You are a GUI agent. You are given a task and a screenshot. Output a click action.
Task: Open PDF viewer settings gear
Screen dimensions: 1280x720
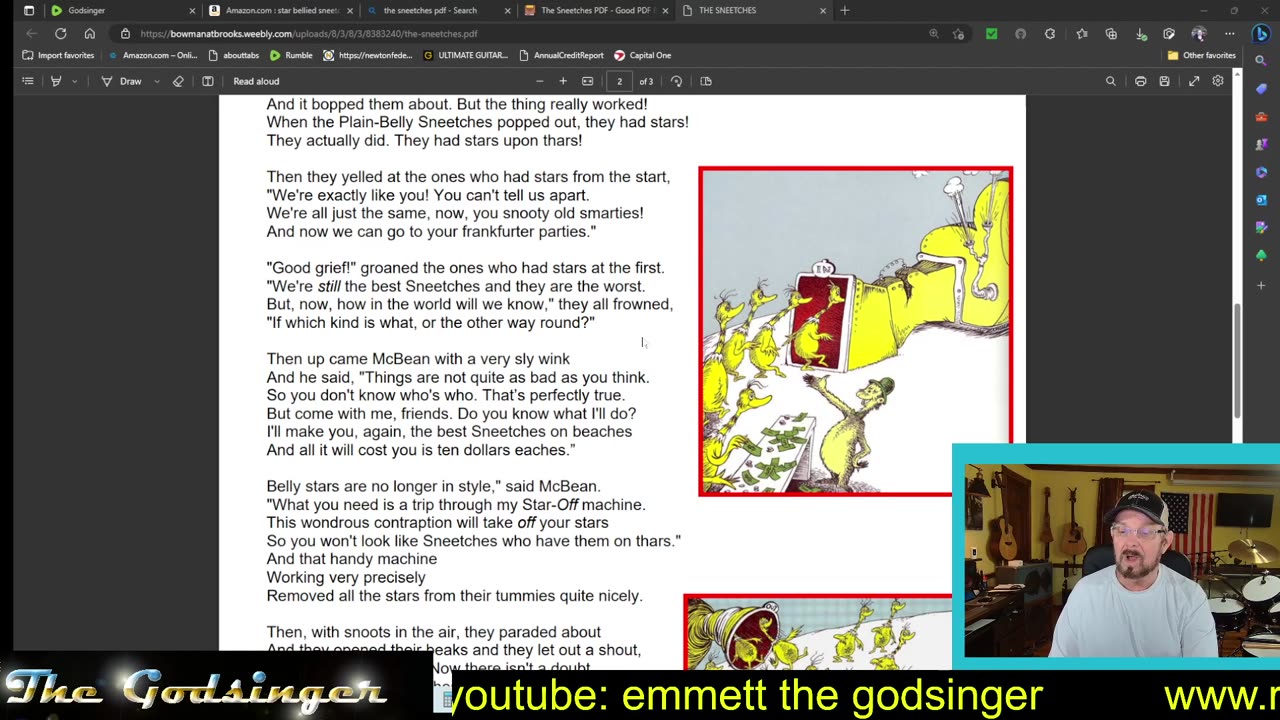point(1218,81)
